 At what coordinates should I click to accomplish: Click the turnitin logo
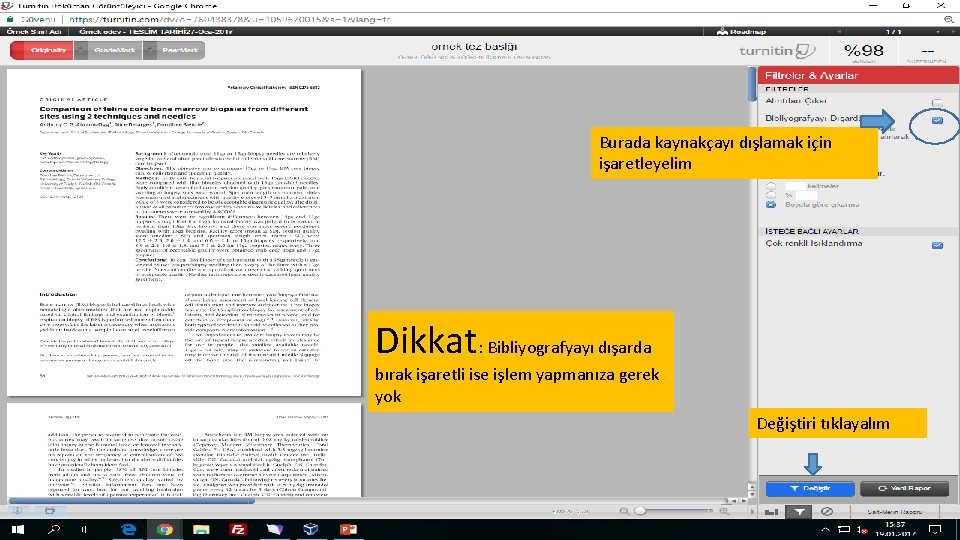click(x=776, y=51)
